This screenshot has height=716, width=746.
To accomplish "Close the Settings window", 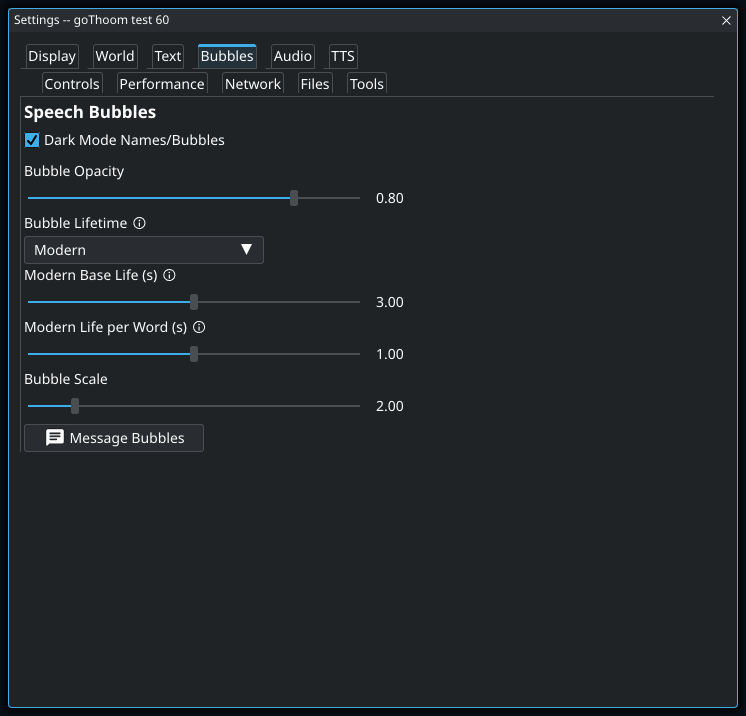I will pos(726,20).
